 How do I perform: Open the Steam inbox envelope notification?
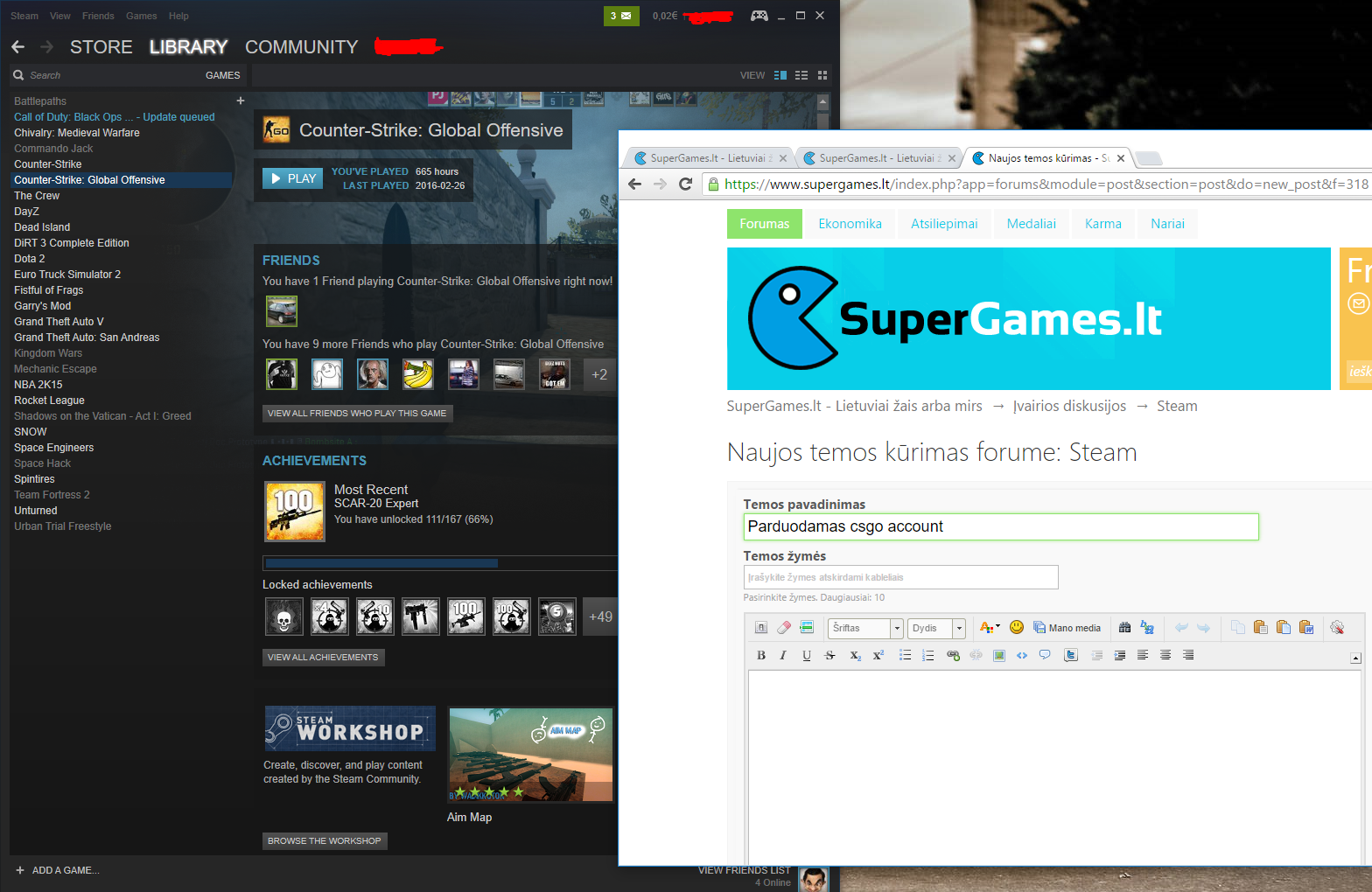tap(621, 16)
